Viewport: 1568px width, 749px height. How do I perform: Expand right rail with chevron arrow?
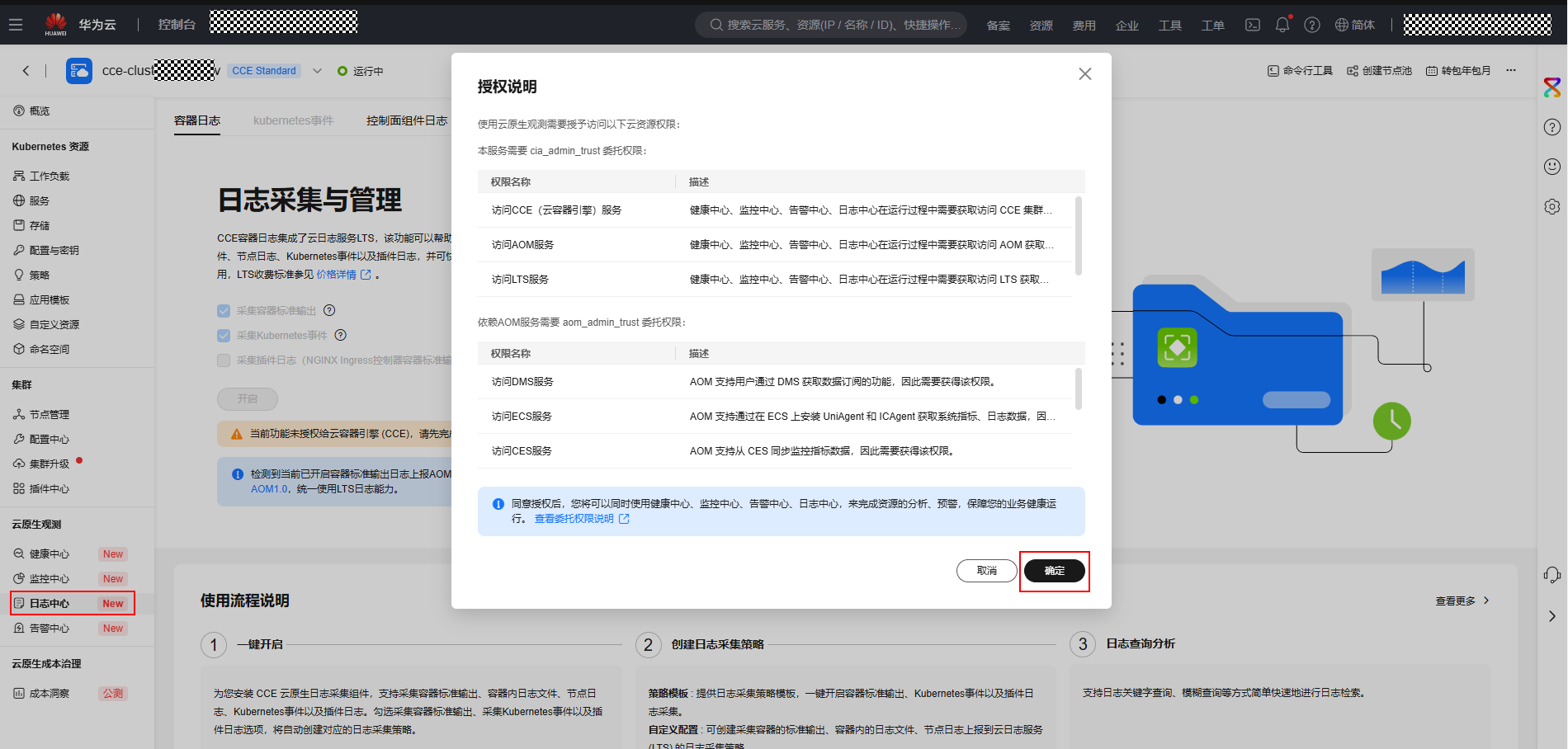click(1552, 616)
